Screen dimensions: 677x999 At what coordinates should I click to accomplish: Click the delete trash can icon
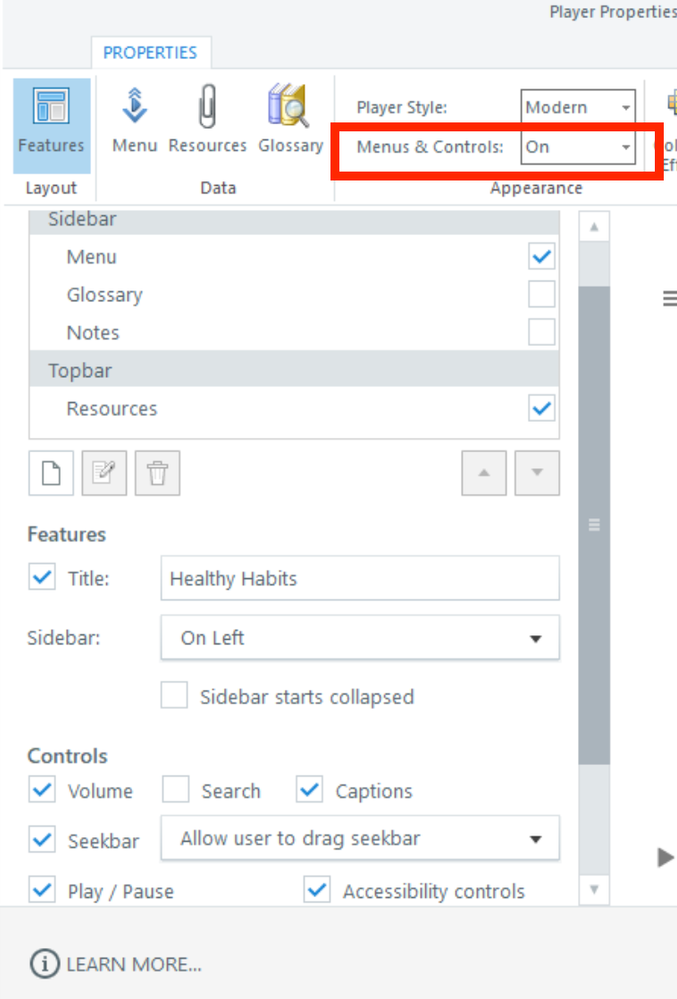tap(157, 473)
